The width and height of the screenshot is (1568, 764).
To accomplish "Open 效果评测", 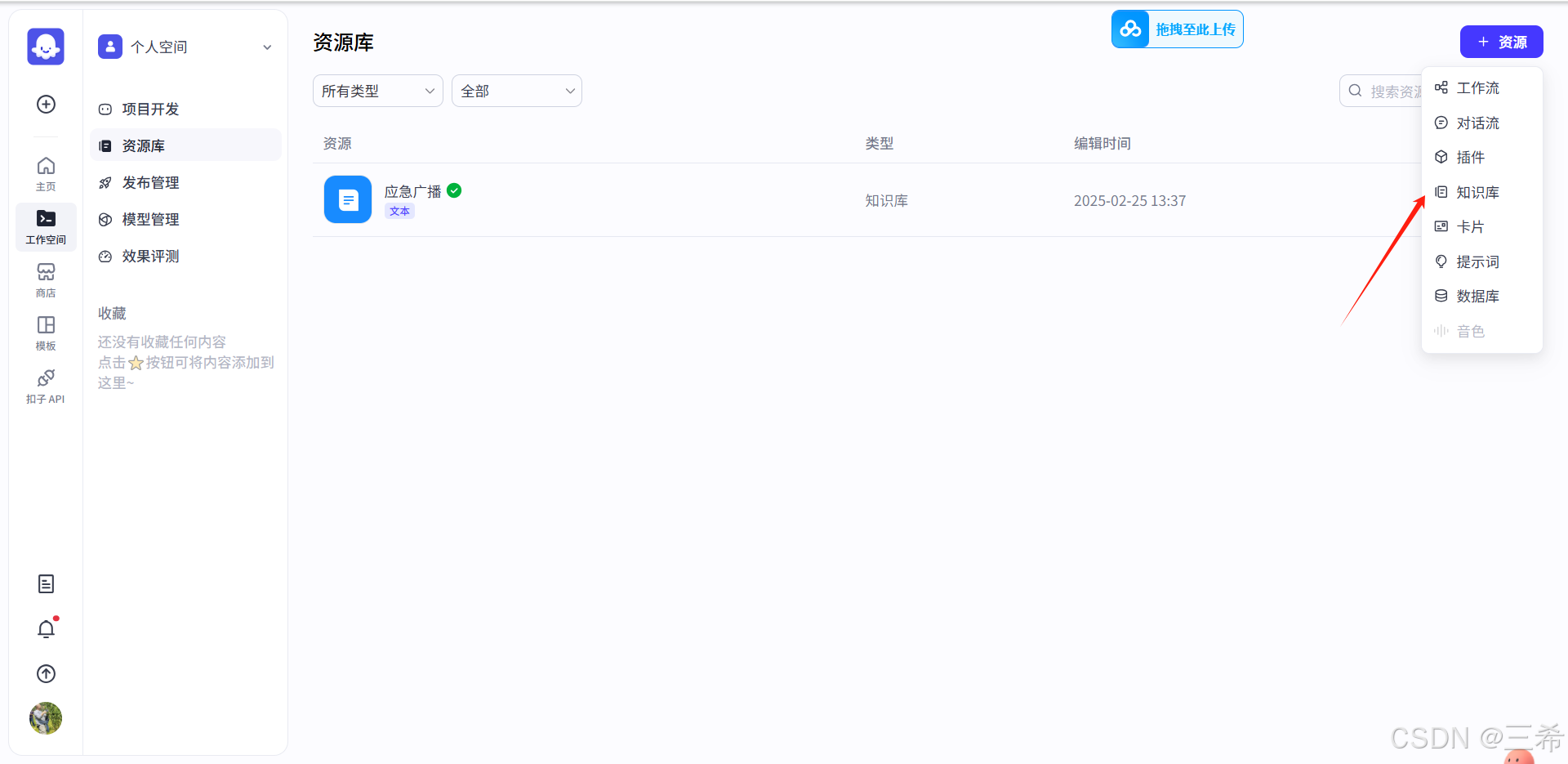I will (185, 256).
